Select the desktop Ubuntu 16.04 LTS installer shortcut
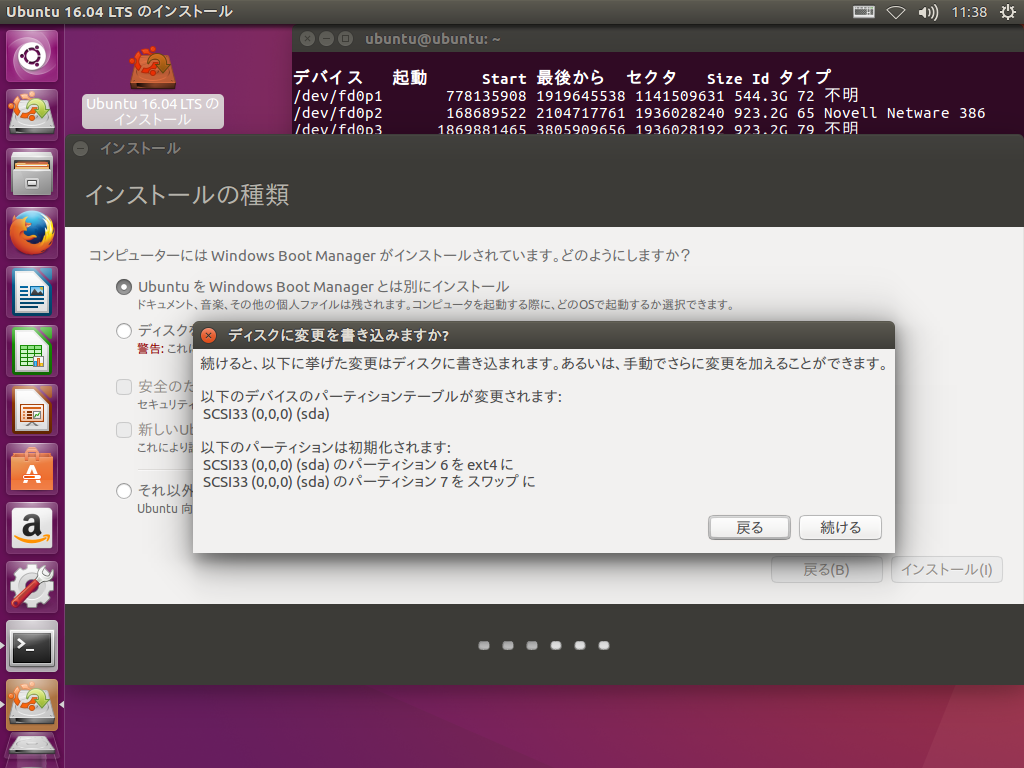The image size is (1024, 768). pos(152,87)
